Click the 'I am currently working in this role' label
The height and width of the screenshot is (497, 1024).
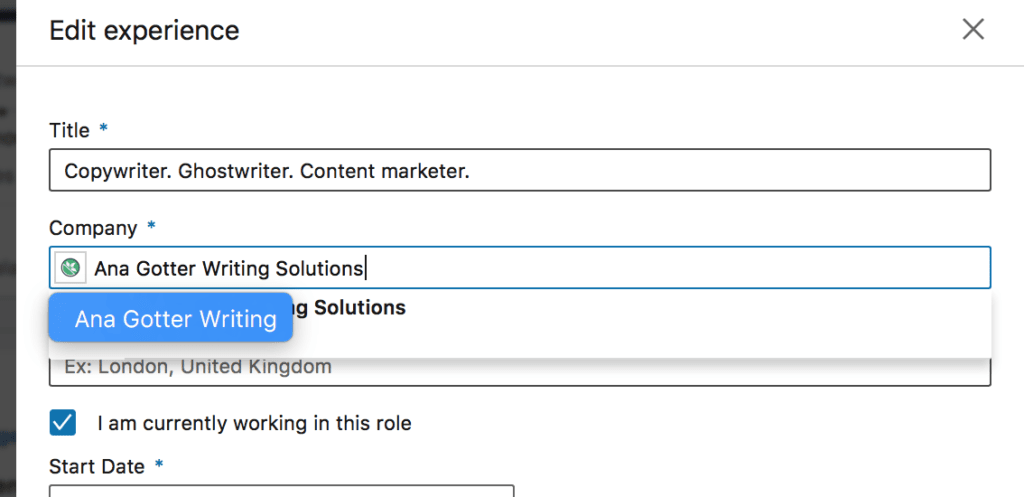tap(255, 423)
